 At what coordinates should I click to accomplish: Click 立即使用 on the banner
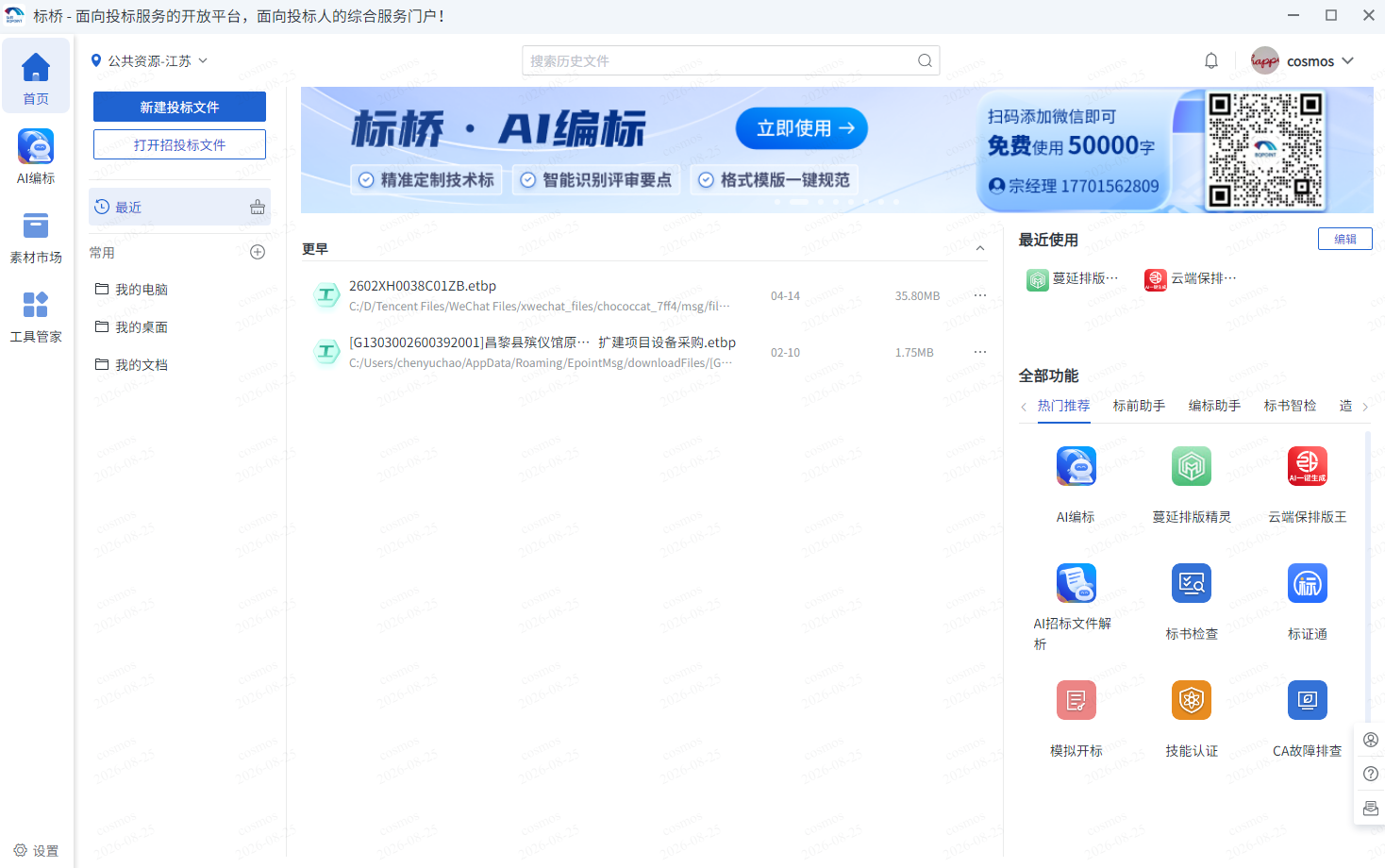click(x=802, y=128)
